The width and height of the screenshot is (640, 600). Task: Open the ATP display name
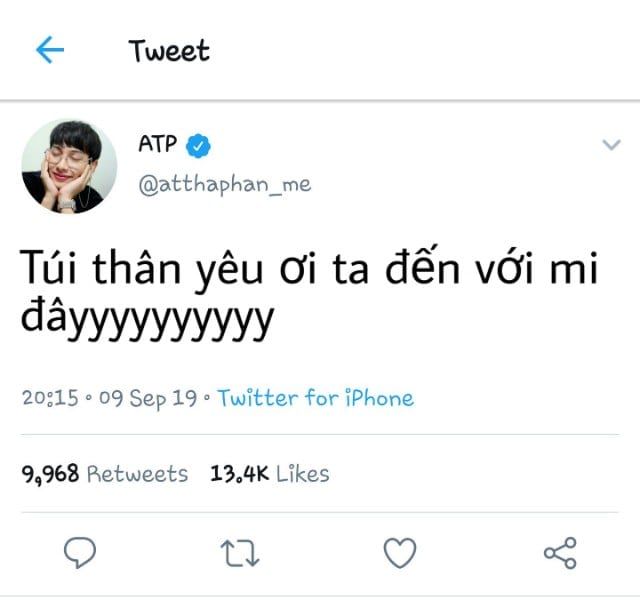pyautogui.click(x=158, y=144)
